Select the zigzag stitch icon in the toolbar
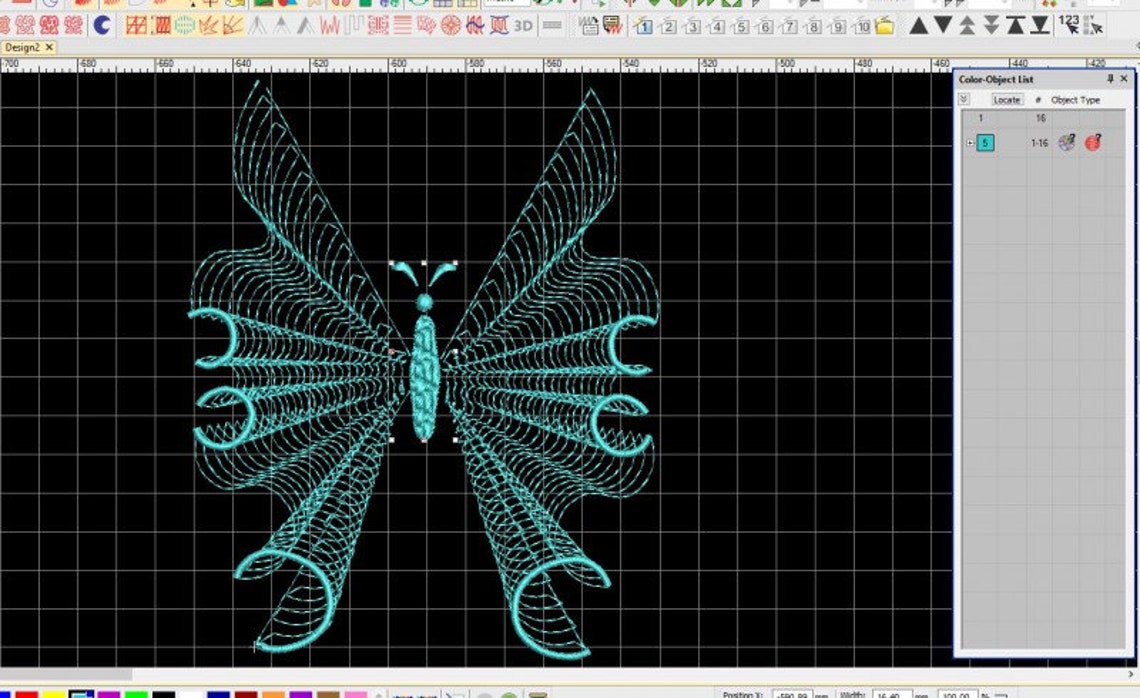This screenshot has height=698, width=1140. (330, 27)
